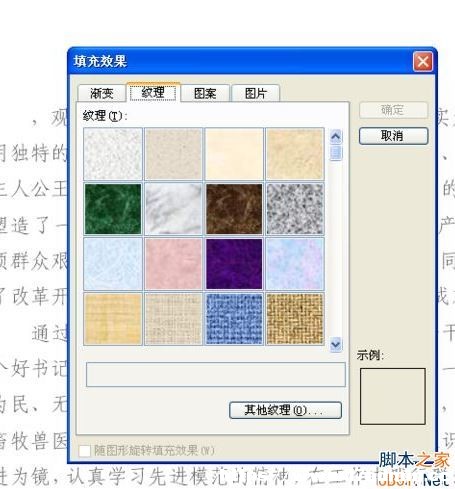Select the papyrus texture swatch
Screen dimensions: 455x489
pos(113,319)
